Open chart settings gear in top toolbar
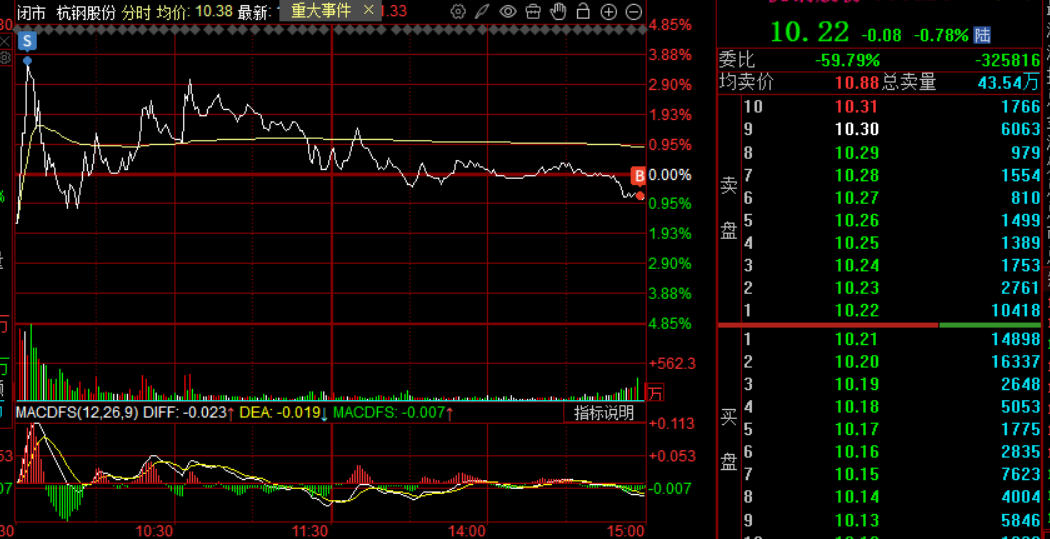Image resolution: width=1050 pixels, height=539 pixels. click(457, 11)
